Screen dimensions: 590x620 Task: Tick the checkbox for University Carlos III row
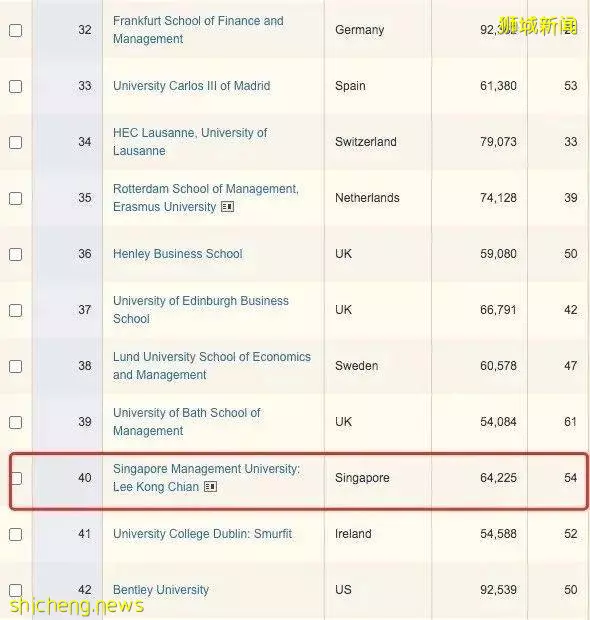pos(15,86)
